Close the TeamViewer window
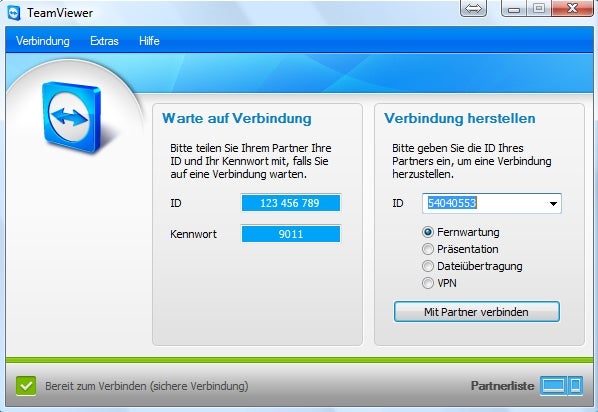This screenshot has width=598, height=412. tap(572, 8)
